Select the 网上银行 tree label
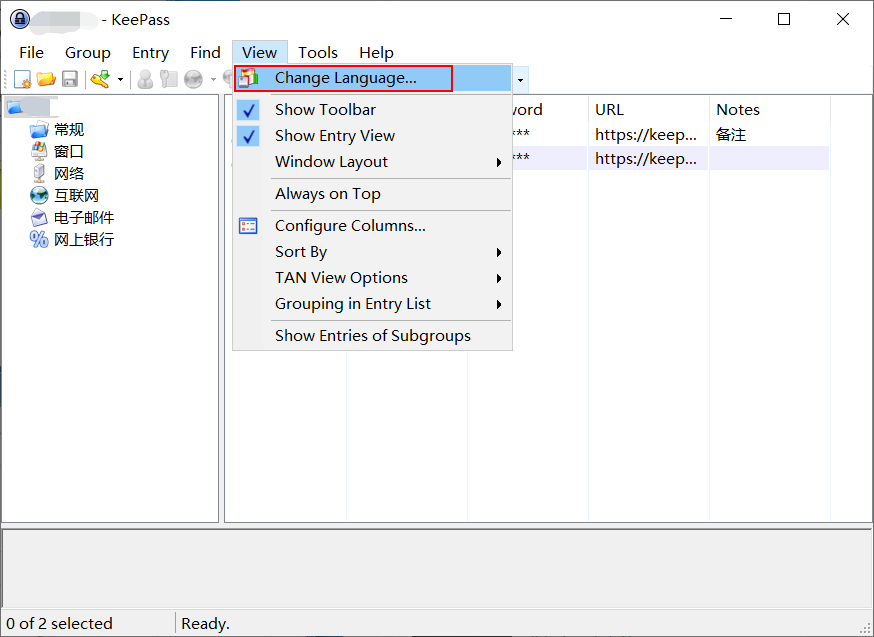 84,240
